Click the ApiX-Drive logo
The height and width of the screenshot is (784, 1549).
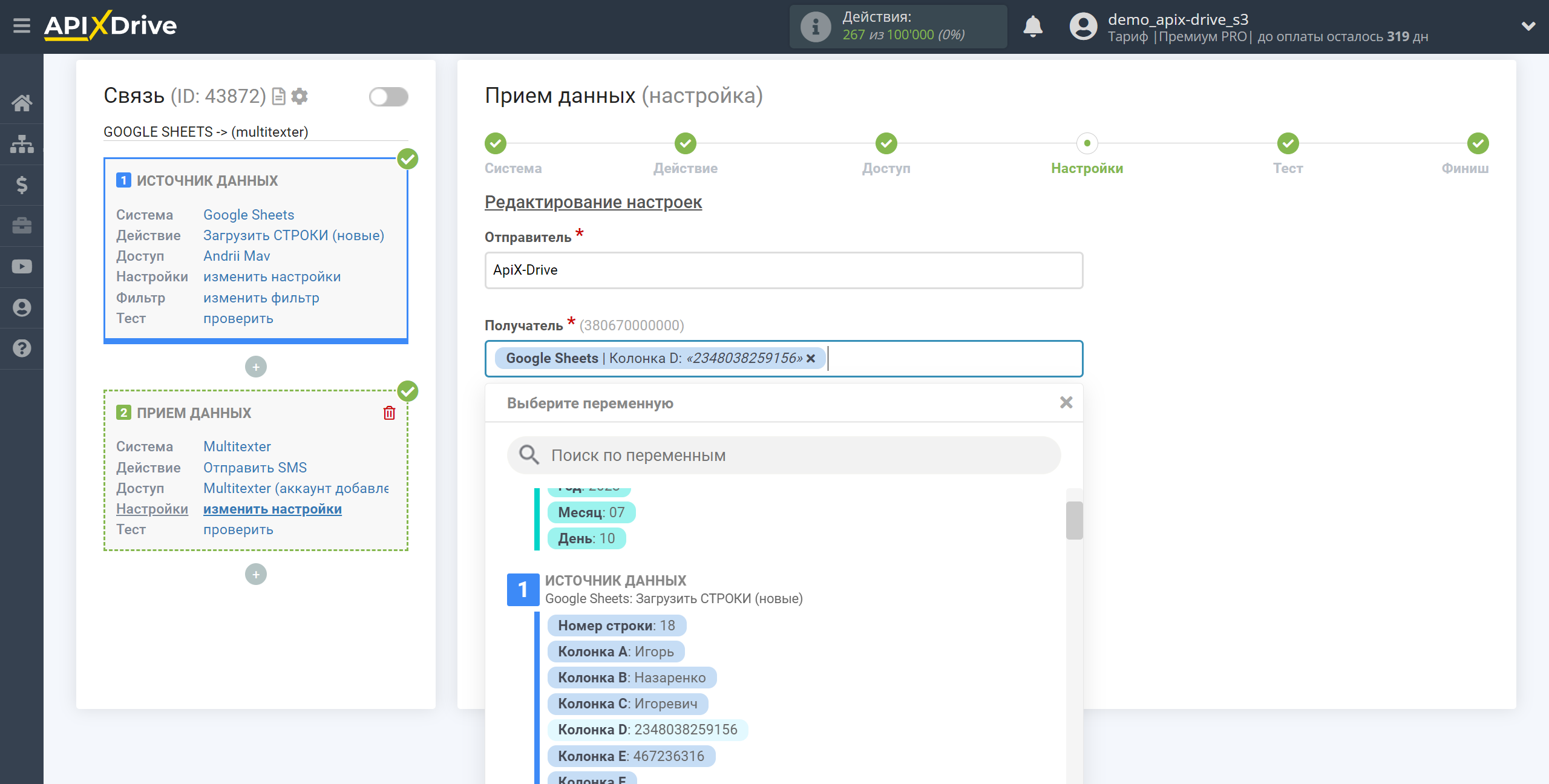click(110, 25)
